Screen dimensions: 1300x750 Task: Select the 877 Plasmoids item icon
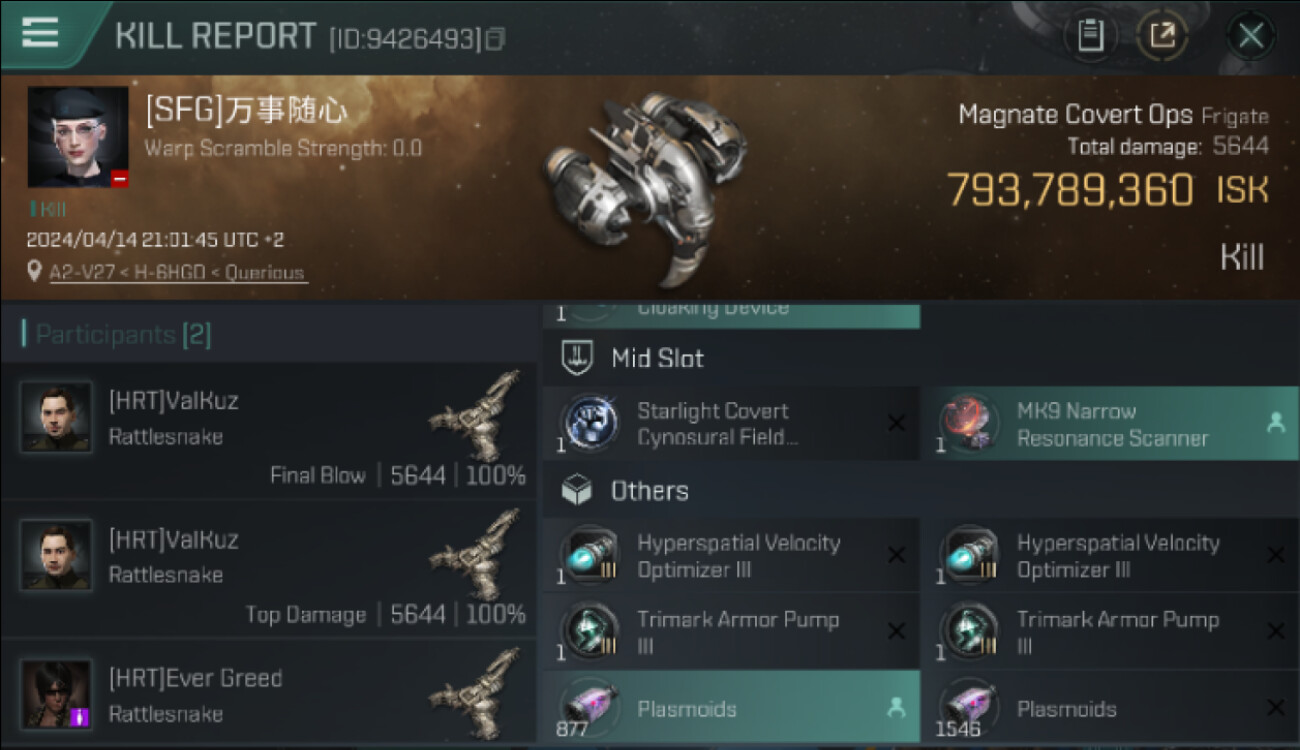pyautogui.click(x=588, y=707)
